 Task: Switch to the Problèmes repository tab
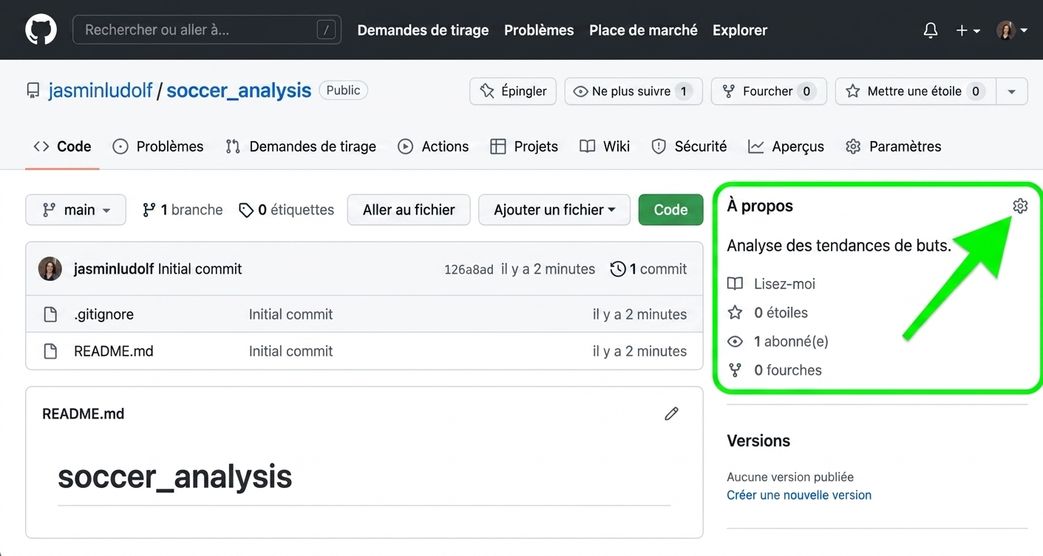158,146
